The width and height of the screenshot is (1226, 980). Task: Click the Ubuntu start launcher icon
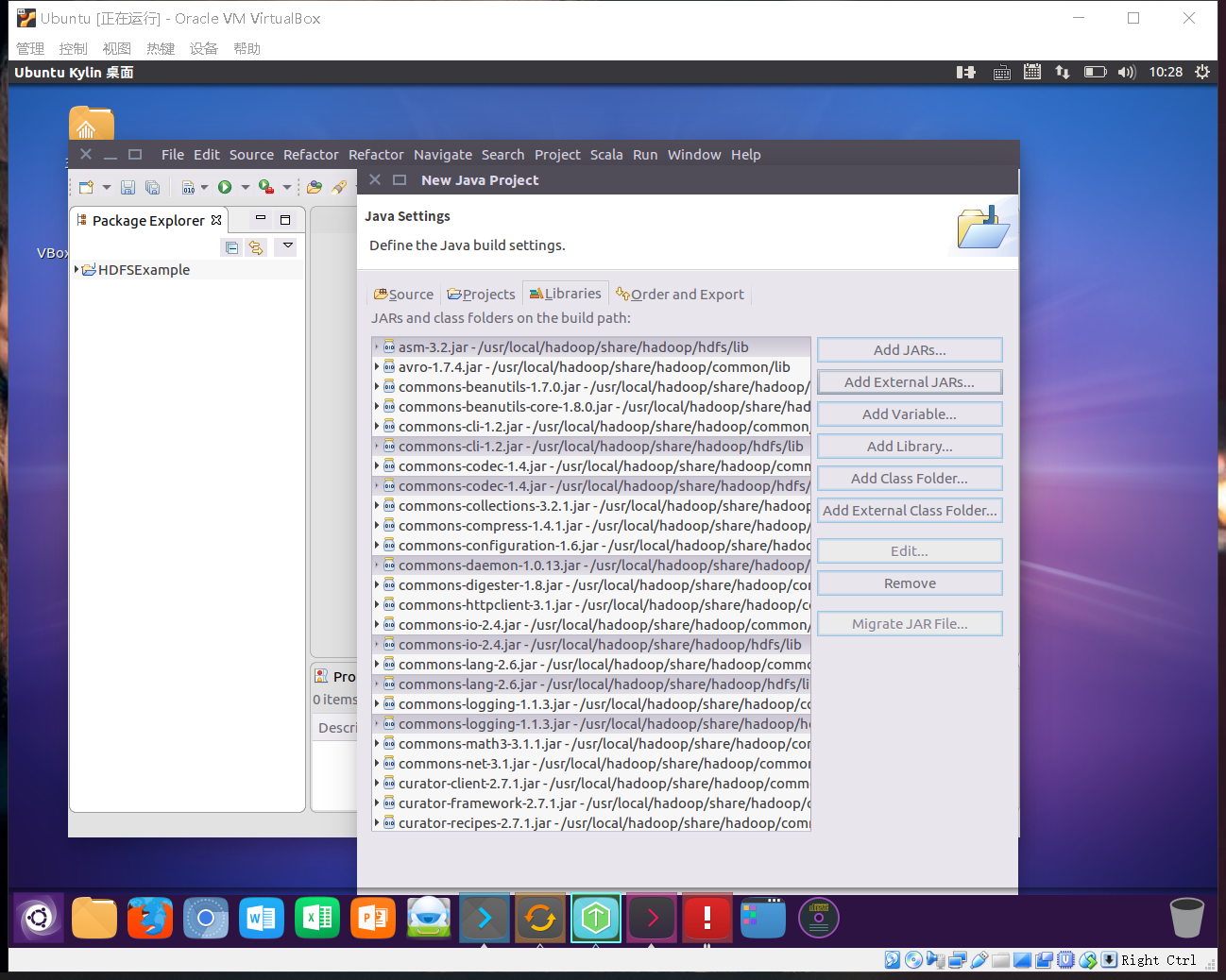click(x=39, y=918)
